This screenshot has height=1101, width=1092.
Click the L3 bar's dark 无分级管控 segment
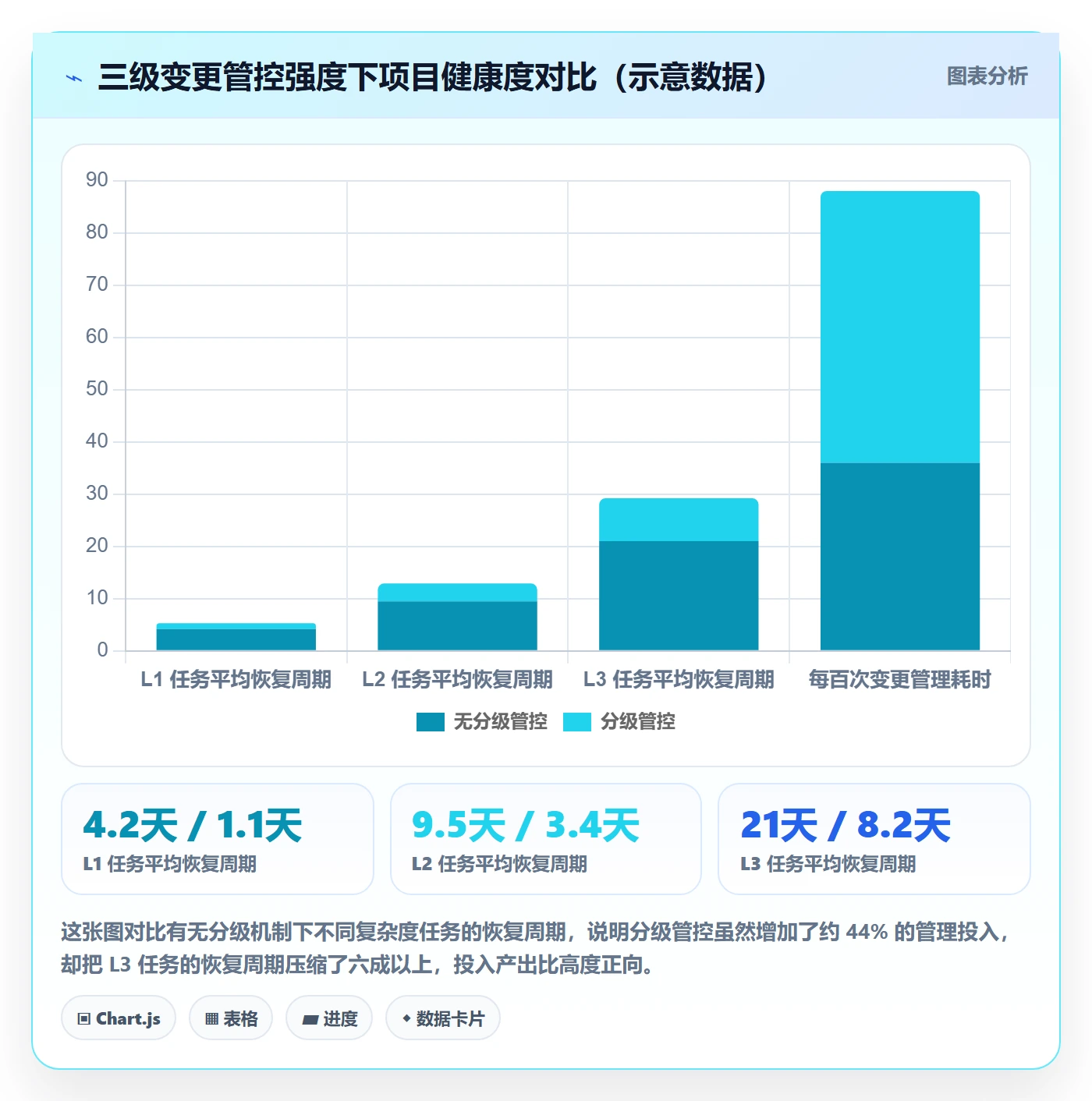point(679,596)
